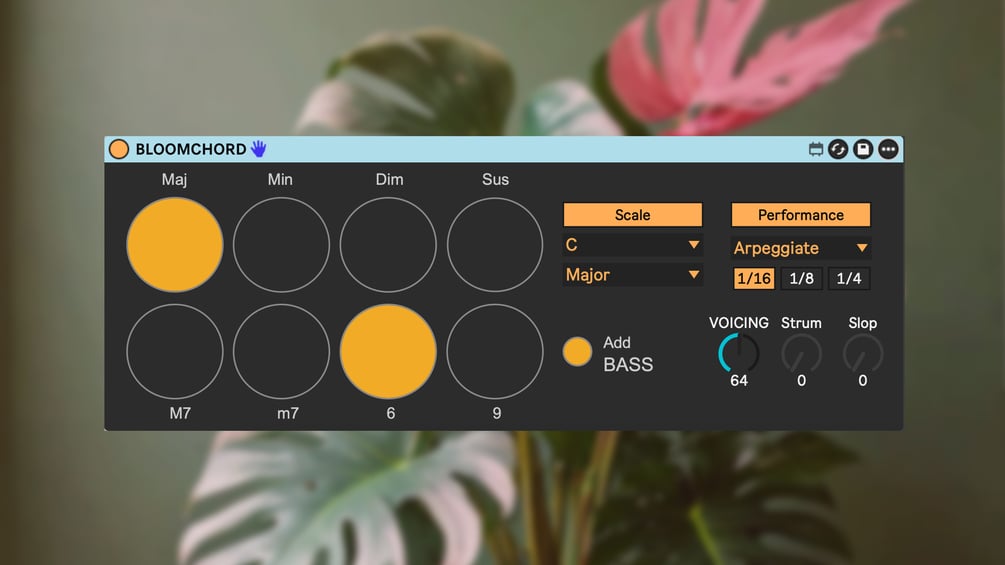Viewport: 1005px width, 565px height.
Task: Click the Strum knob
Action: click(x=801, y=352)
